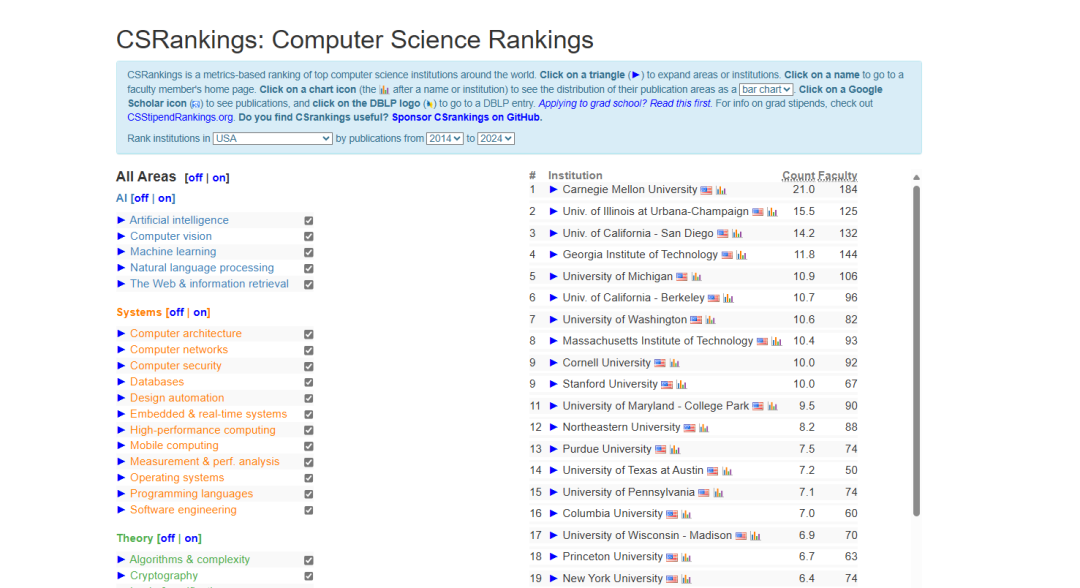Click chart icon for University of Pennsylvania
Viewport: 1080px width, 588px height.
click(718, 493)
